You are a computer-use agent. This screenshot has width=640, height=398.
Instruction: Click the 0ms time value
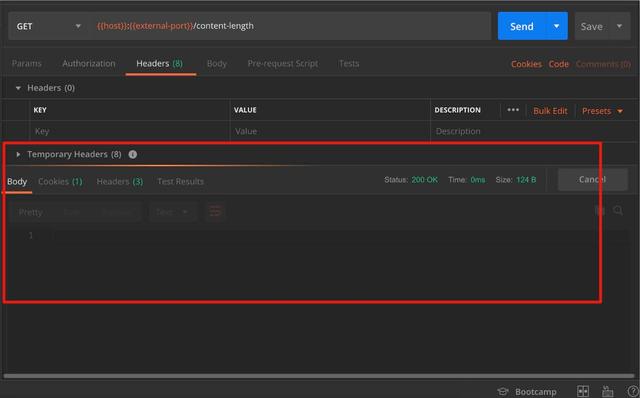pos(478,180)
